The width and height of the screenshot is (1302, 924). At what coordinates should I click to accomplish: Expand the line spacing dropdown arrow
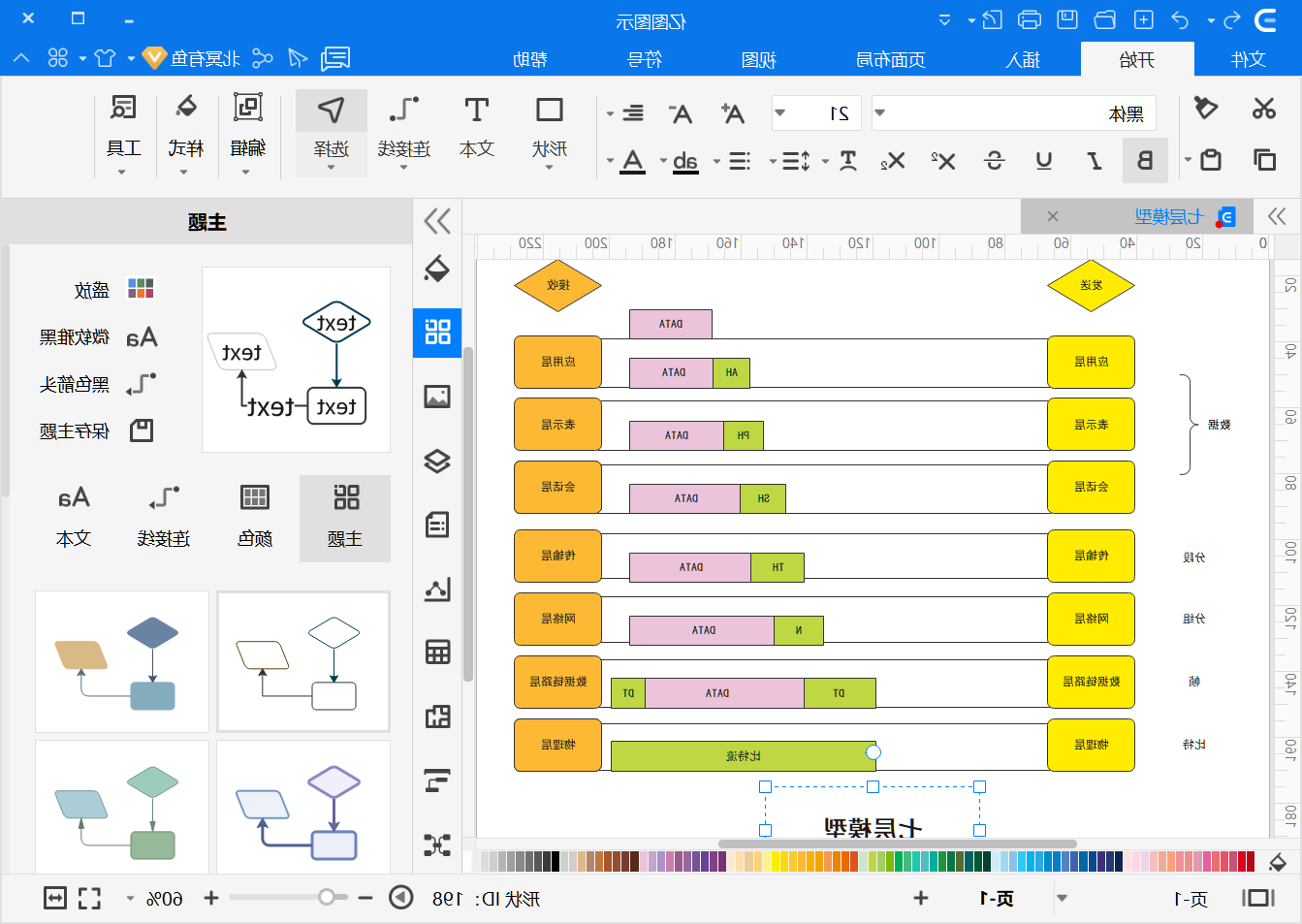pos(773,161)
